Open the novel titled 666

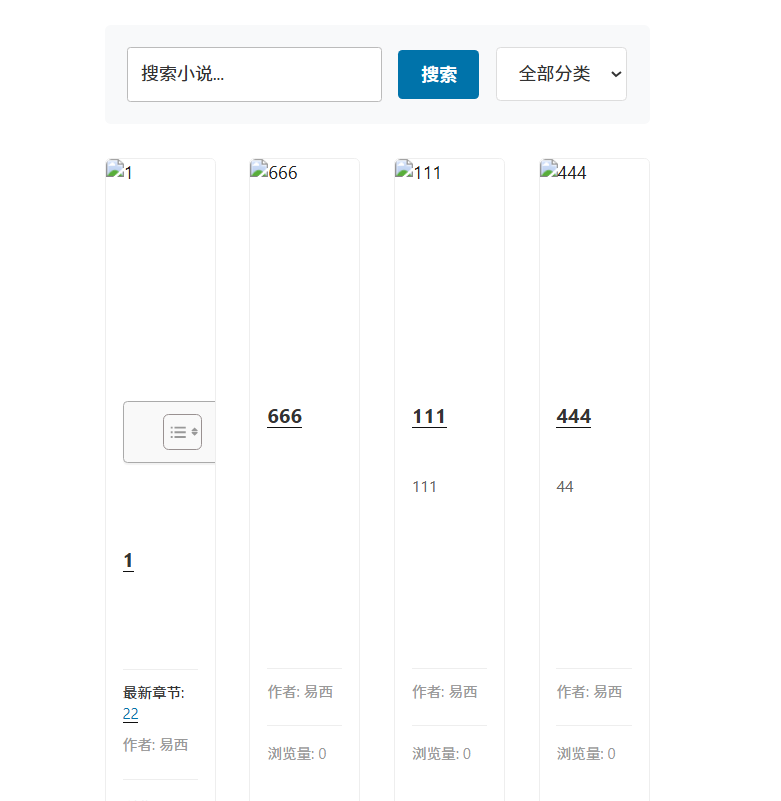point(284,416)
